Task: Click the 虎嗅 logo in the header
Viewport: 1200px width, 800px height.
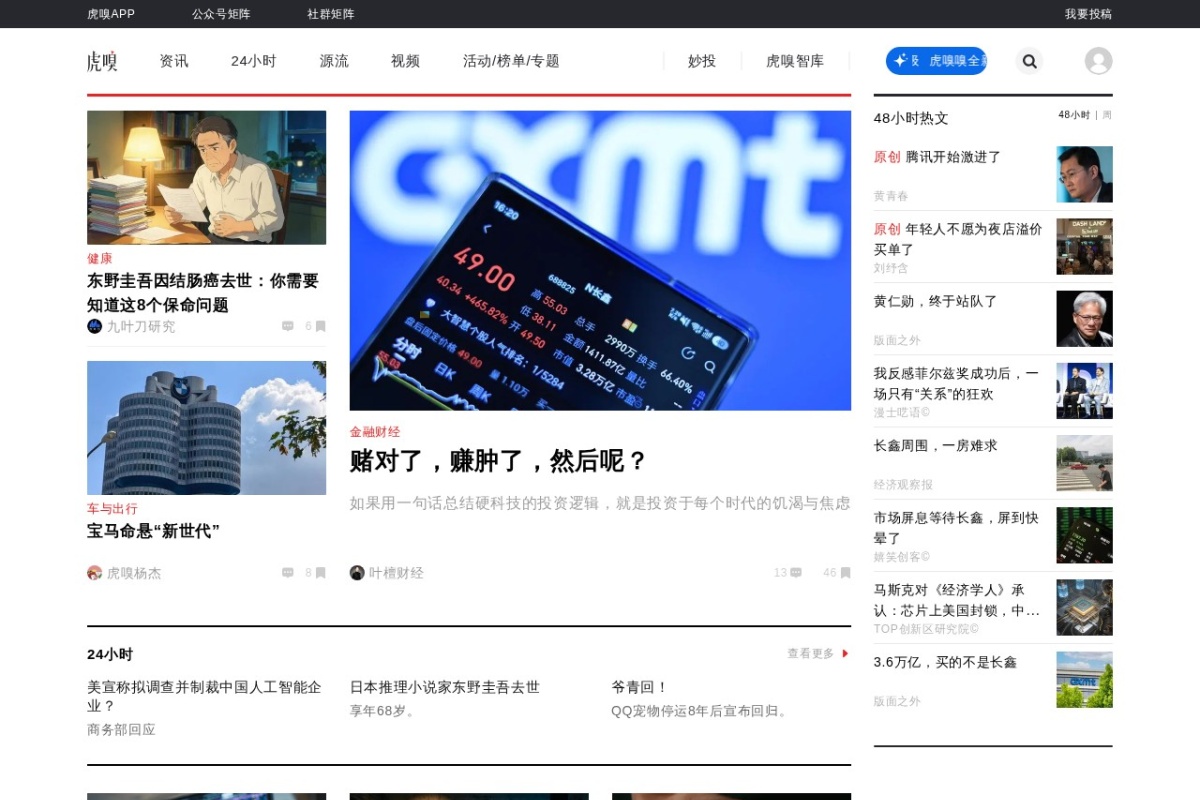Action: coord(102,61)
